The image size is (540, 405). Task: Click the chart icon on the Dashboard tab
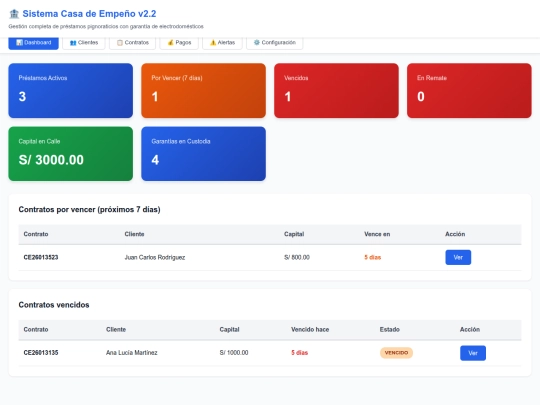(19, 42)
